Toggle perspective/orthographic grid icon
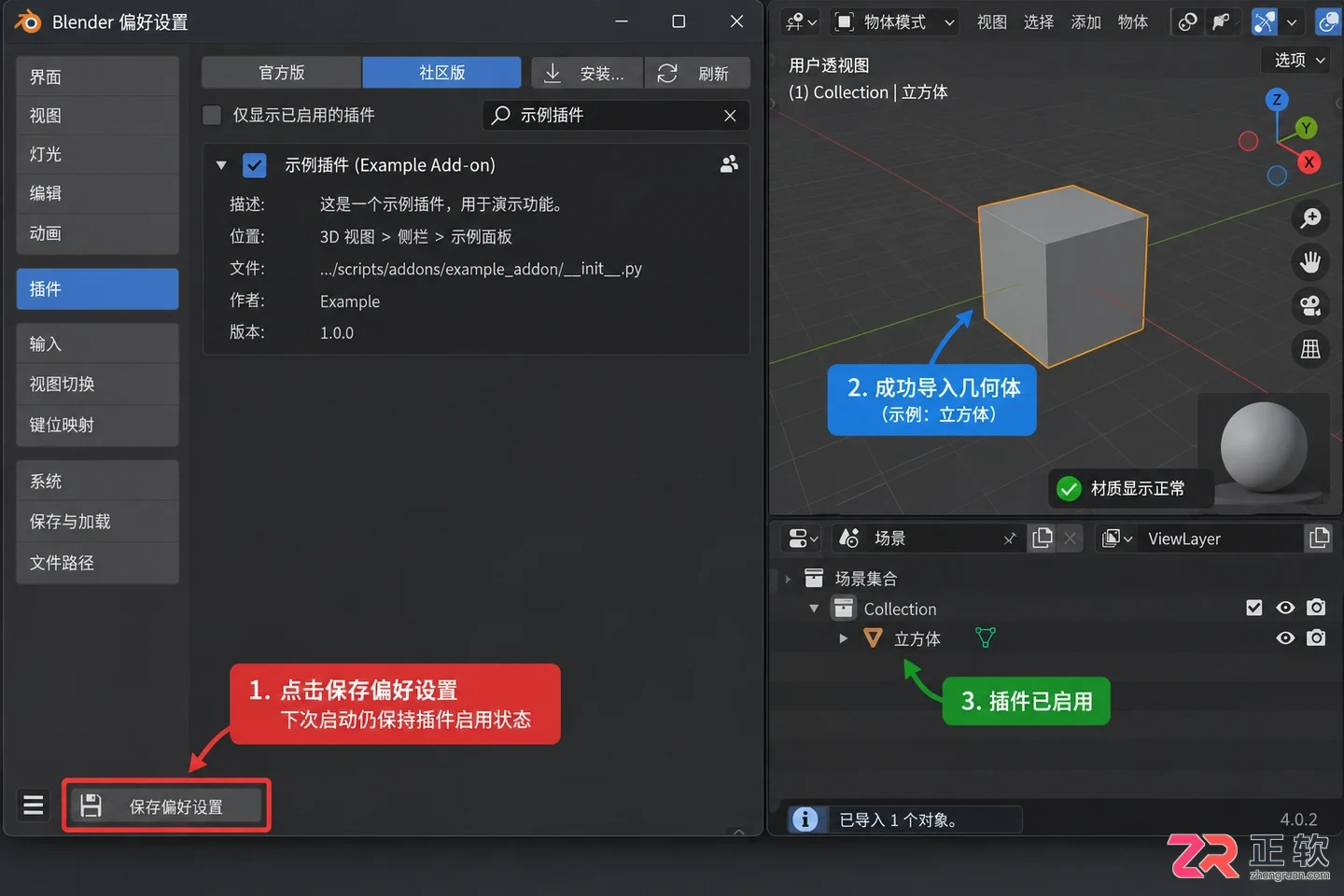1344x896 pixels. [x=1310, y=349]
